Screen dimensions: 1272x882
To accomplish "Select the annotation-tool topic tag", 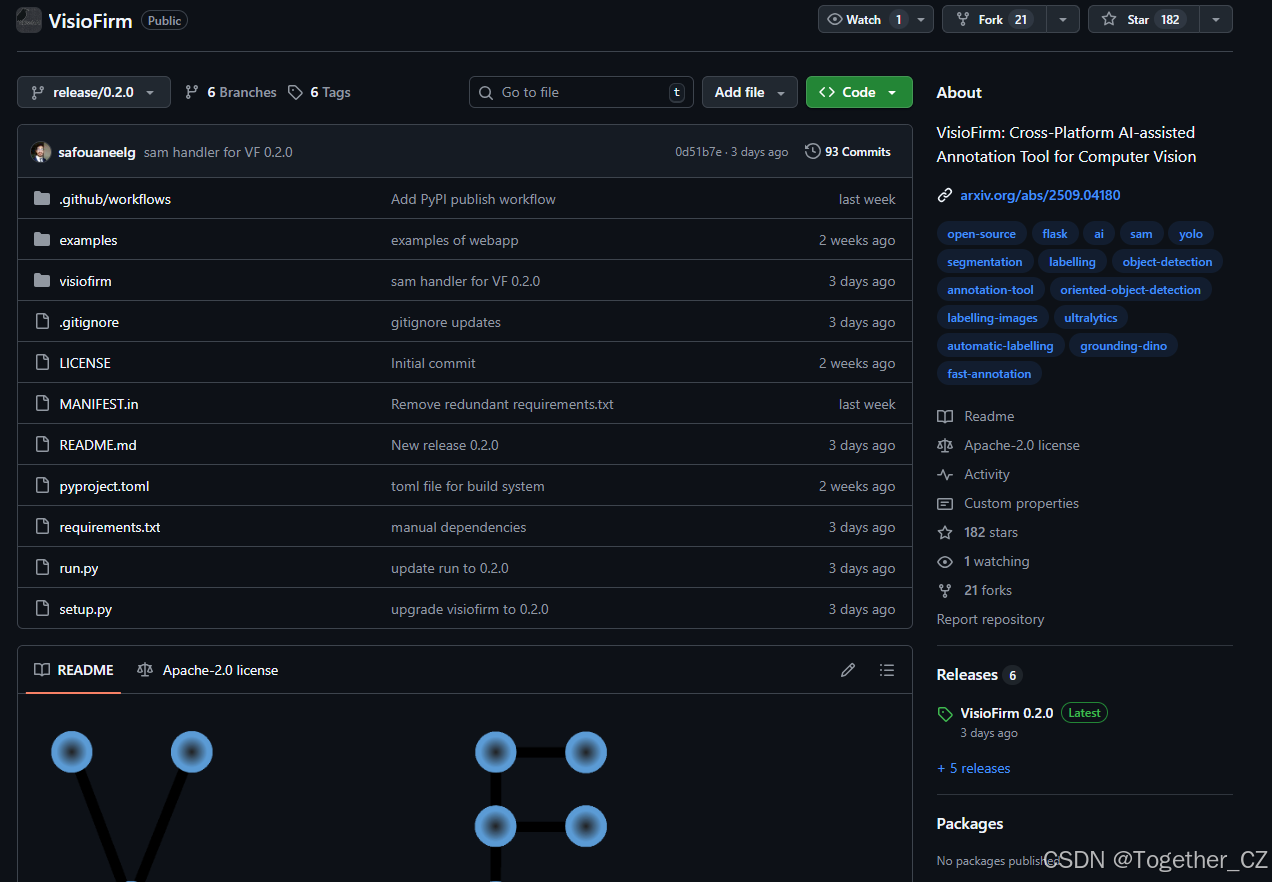I will [990, 290].
